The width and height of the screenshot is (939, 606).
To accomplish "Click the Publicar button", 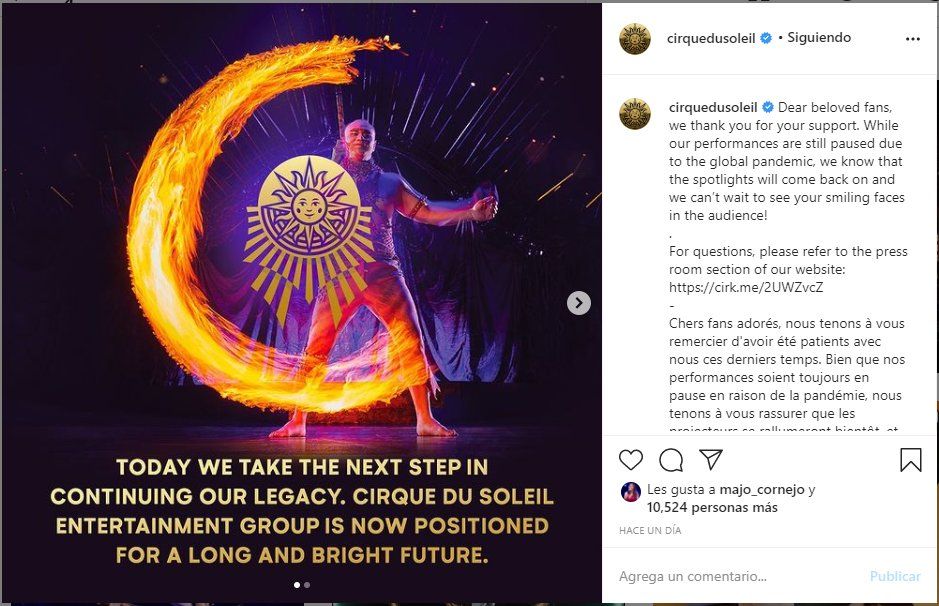I will point(895,576).
